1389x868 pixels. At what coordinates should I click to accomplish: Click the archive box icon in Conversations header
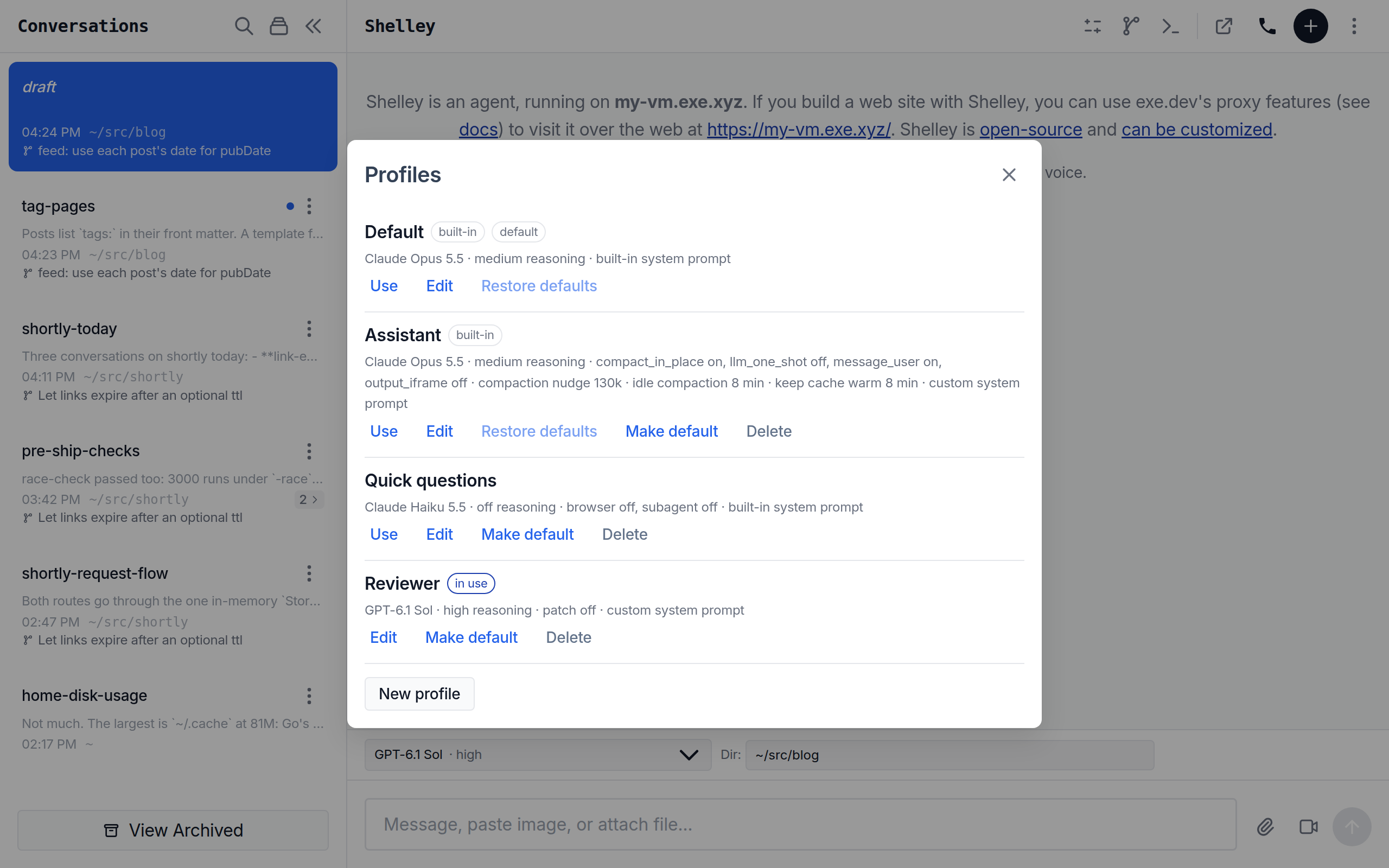[x=279, y=26]
